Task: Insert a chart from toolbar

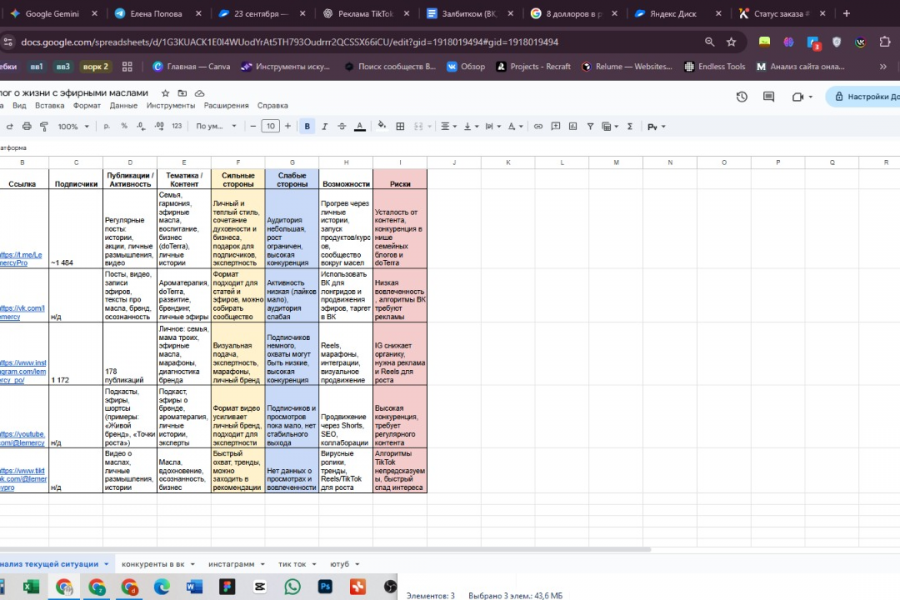Action: point(573,126)
